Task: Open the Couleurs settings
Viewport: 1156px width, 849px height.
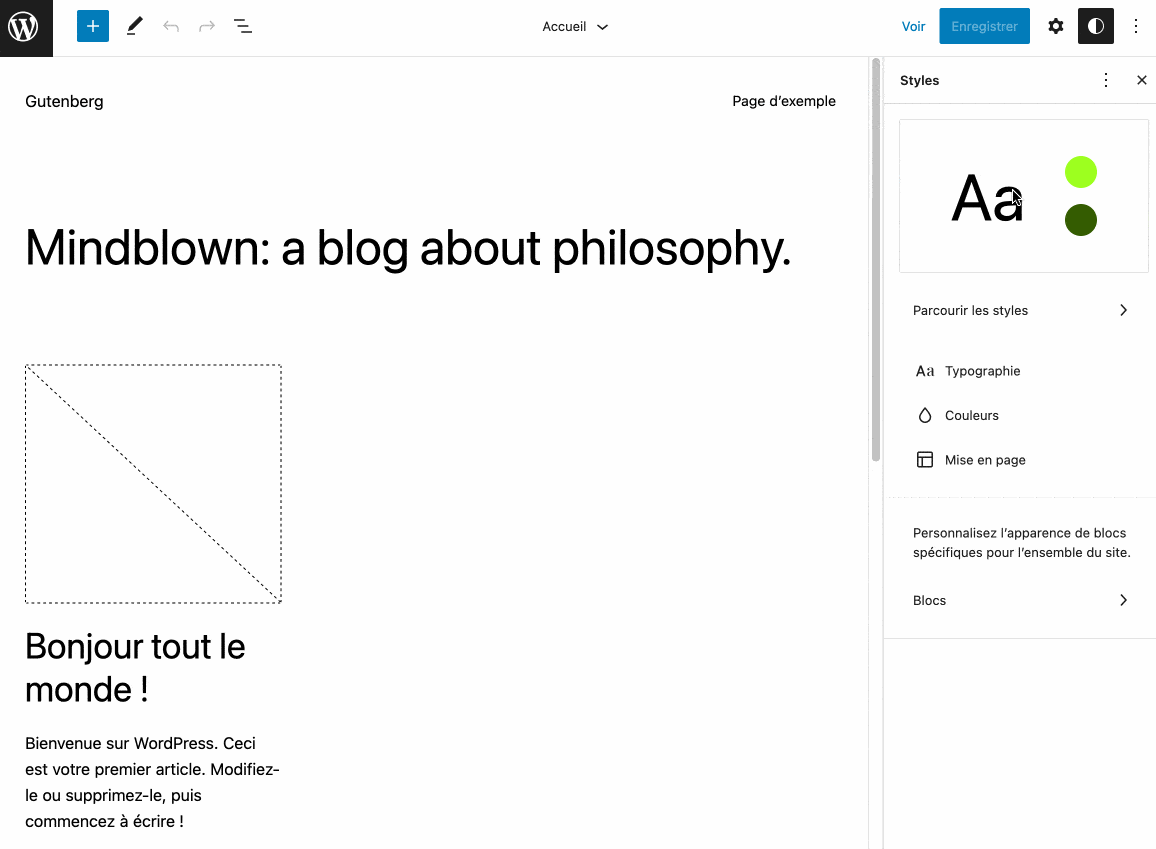Action: (x=1020, y=416)
